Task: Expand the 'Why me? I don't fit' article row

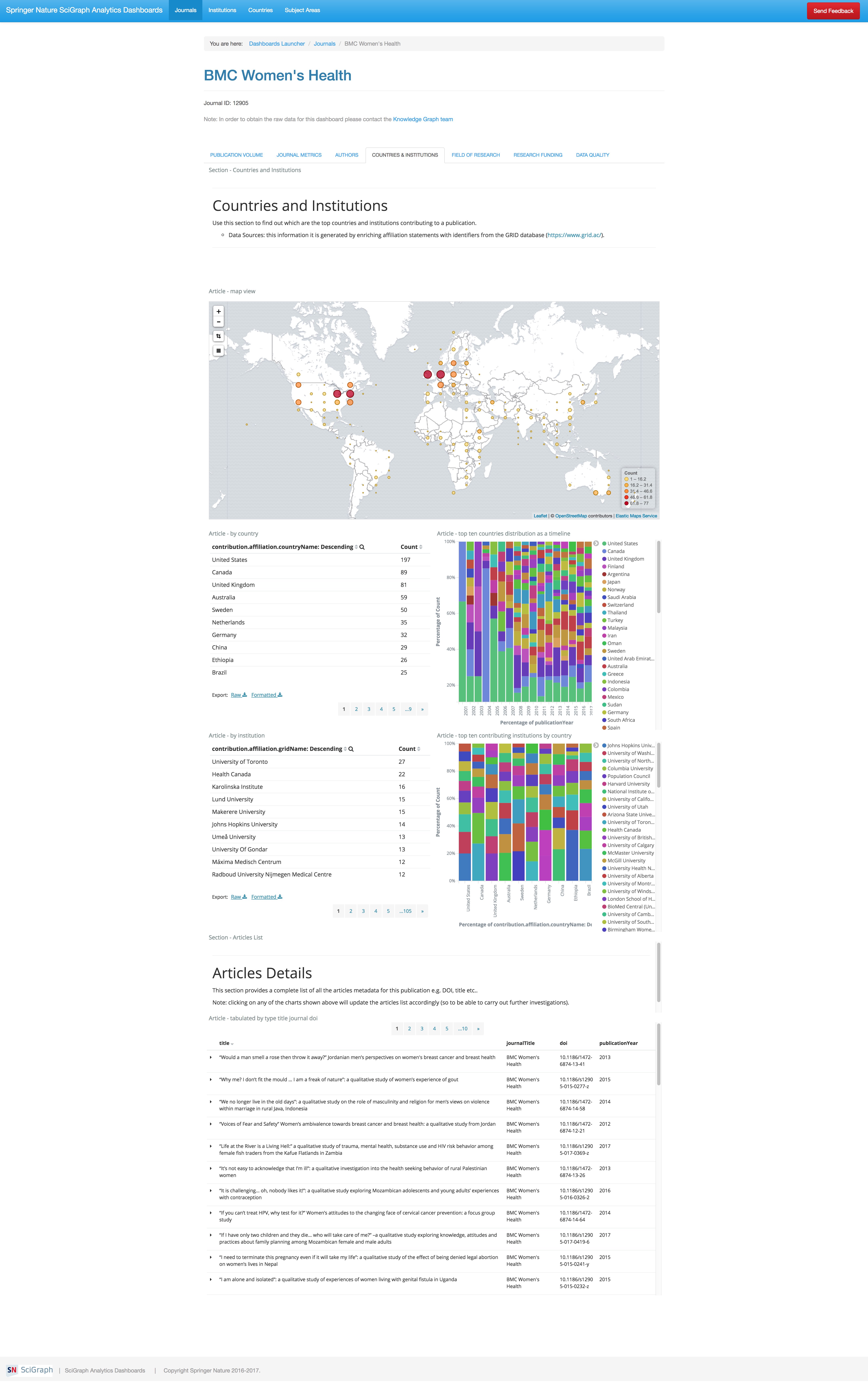Action: click(x=211, y=1080)
